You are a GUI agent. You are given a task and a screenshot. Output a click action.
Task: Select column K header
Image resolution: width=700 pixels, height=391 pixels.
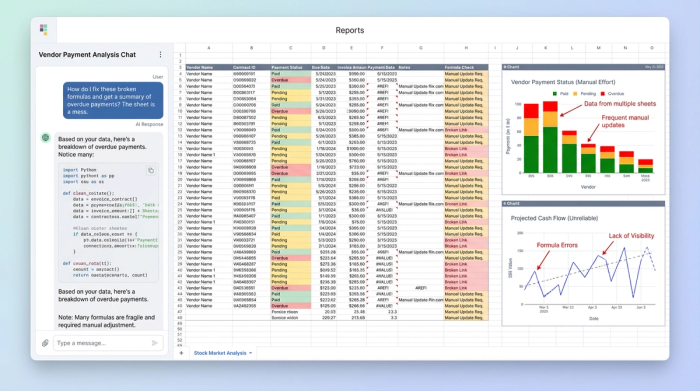(546, 48)
